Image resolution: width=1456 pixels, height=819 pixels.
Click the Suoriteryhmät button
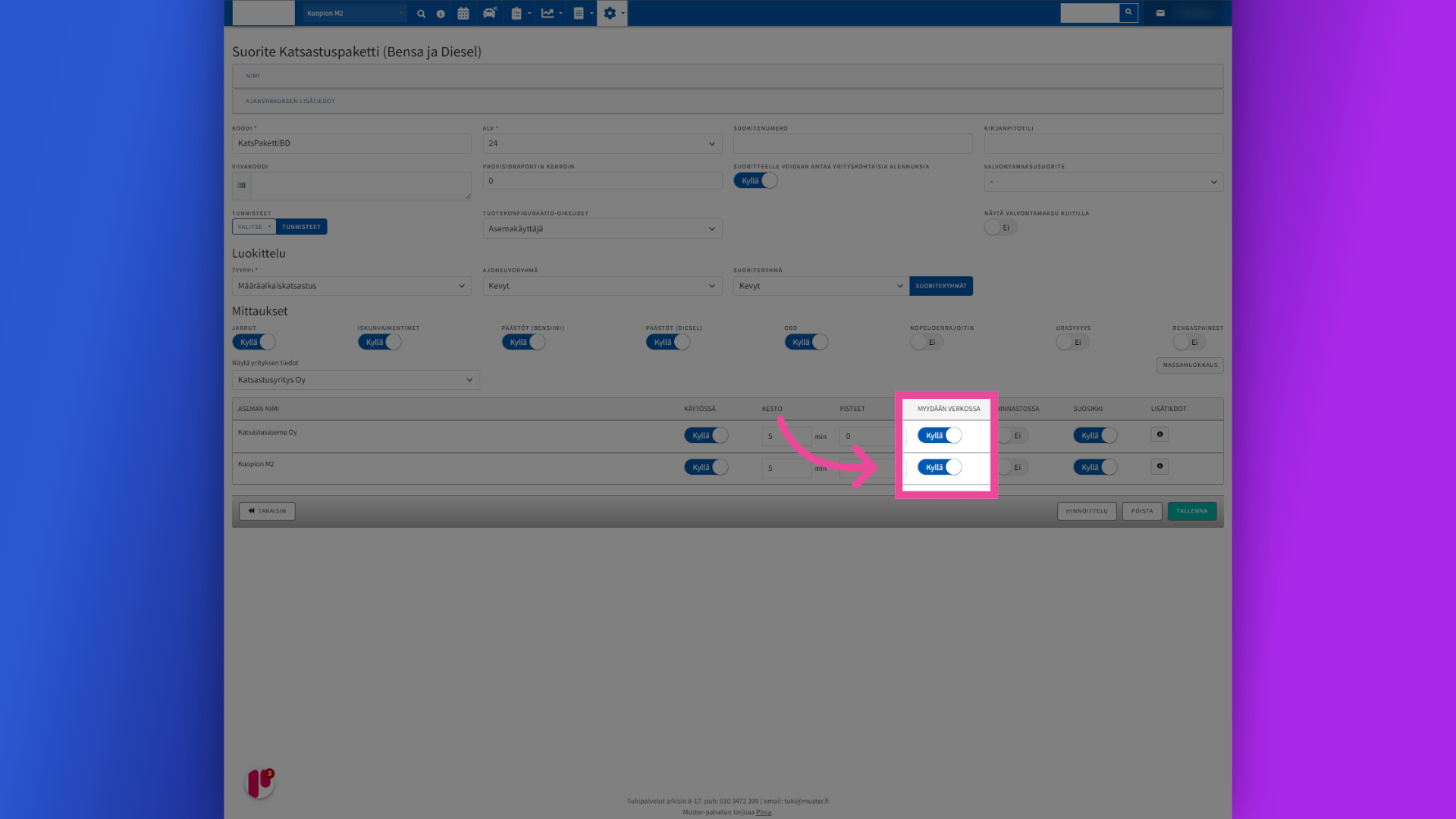(x=941, y=286)
